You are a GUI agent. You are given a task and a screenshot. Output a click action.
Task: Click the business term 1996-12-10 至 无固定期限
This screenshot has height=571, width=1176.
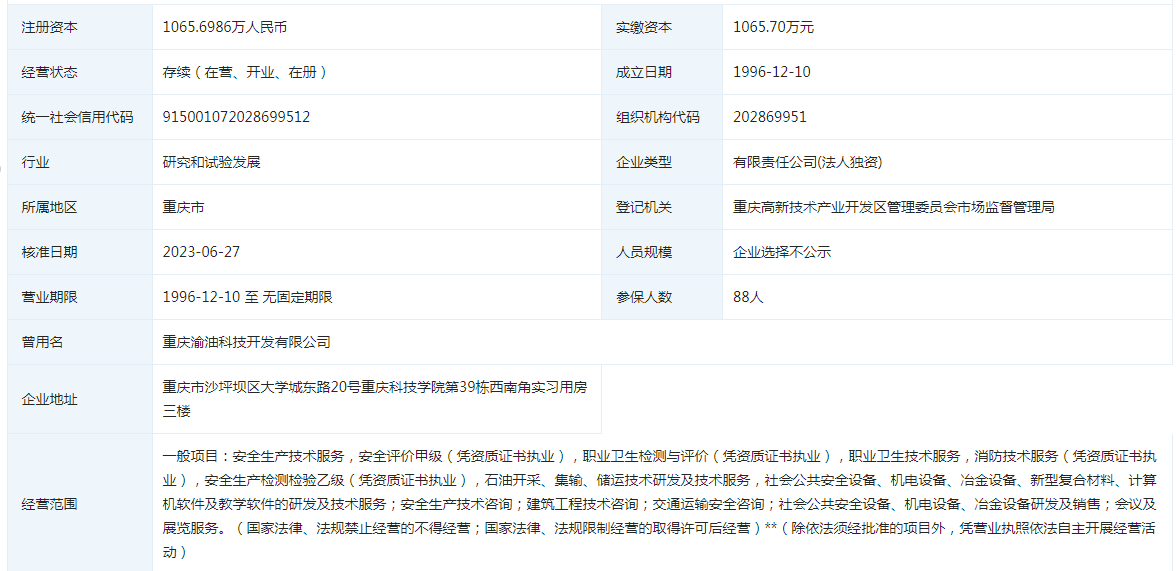[x=247, y=297]
